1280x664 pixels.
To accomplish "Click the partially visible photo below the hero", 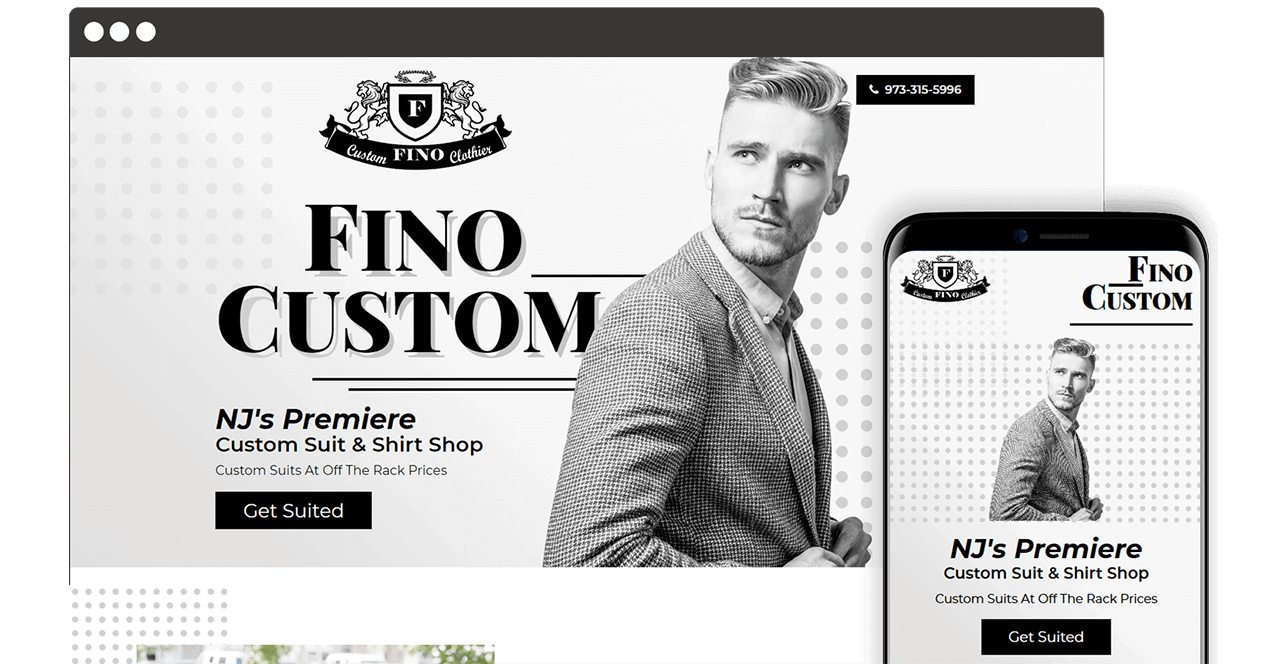I will point(316,654).
